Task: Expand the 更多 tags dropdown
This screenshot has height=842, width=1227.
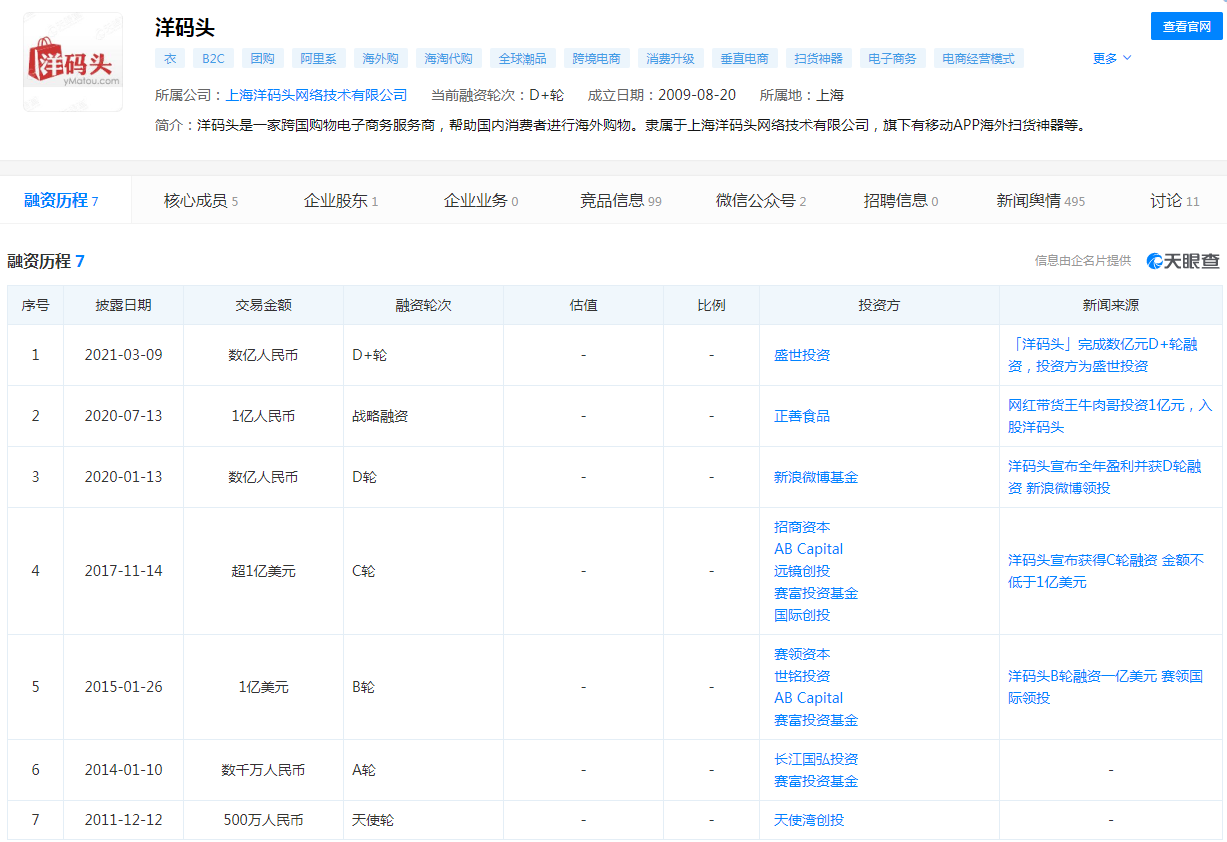Action: tap(1111, 58)
